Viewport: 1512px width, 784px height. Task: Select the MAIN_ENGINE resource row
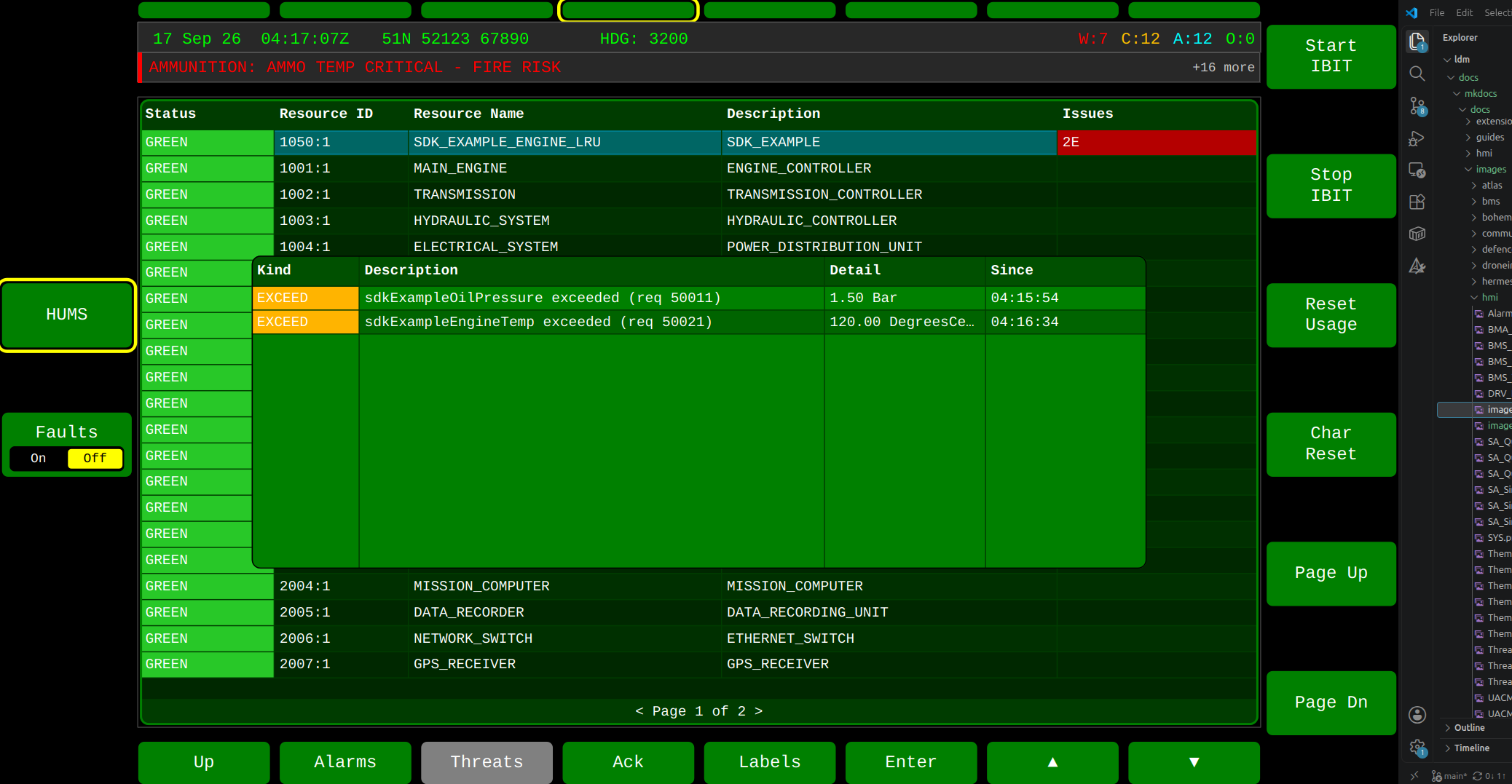(699, 168)
